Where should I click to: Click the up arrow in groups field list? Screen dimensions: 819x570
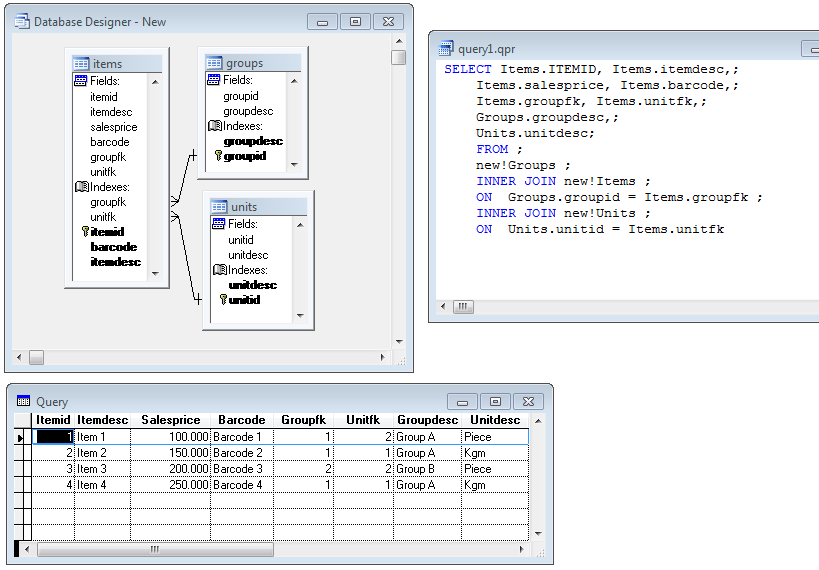point(294,81)
